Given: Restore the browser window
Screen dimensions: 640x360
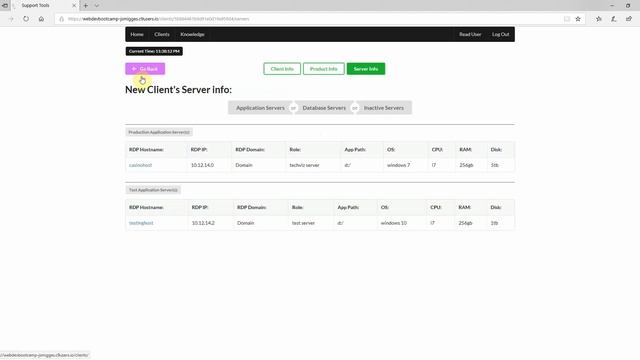Looking at the screenshot, I should point(628,6).
